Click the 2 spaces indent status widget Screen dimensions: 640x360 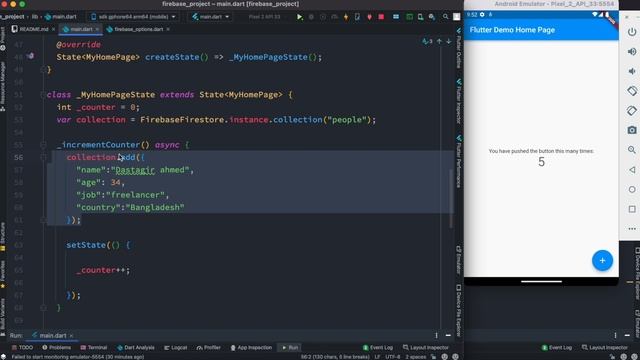[416, 357]
